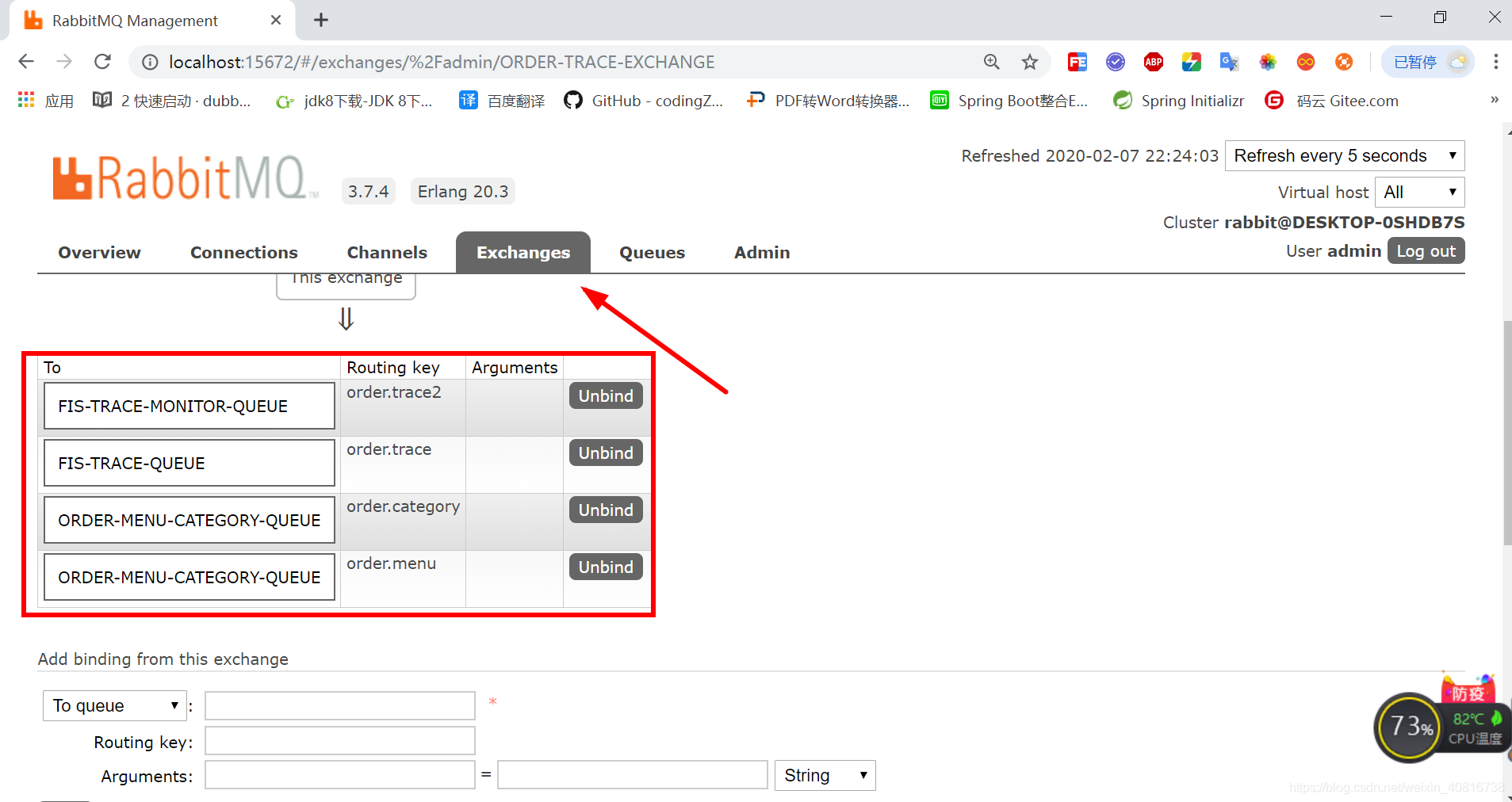Focus the destination queue name field
Screen dimensions: 1512x802
tap(340, 705)
